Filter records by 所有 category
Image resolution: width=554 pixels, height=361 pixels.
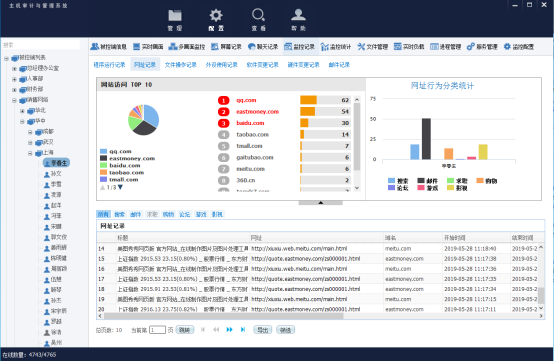click(x=104, y=214)
